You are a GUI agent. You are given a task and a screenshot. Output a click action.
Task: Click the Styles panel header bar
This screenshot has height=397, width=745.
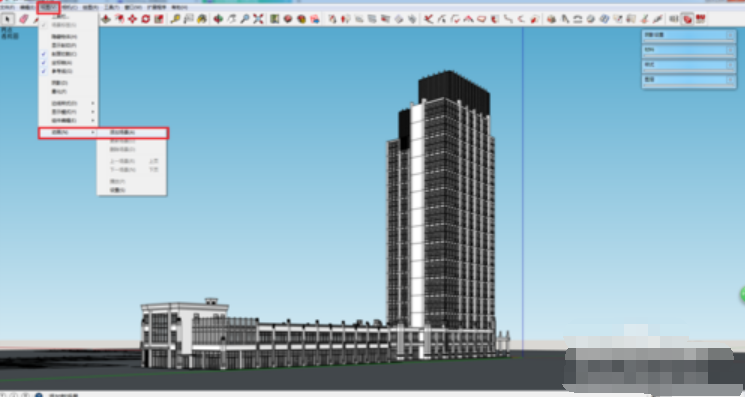coord(688,65)
